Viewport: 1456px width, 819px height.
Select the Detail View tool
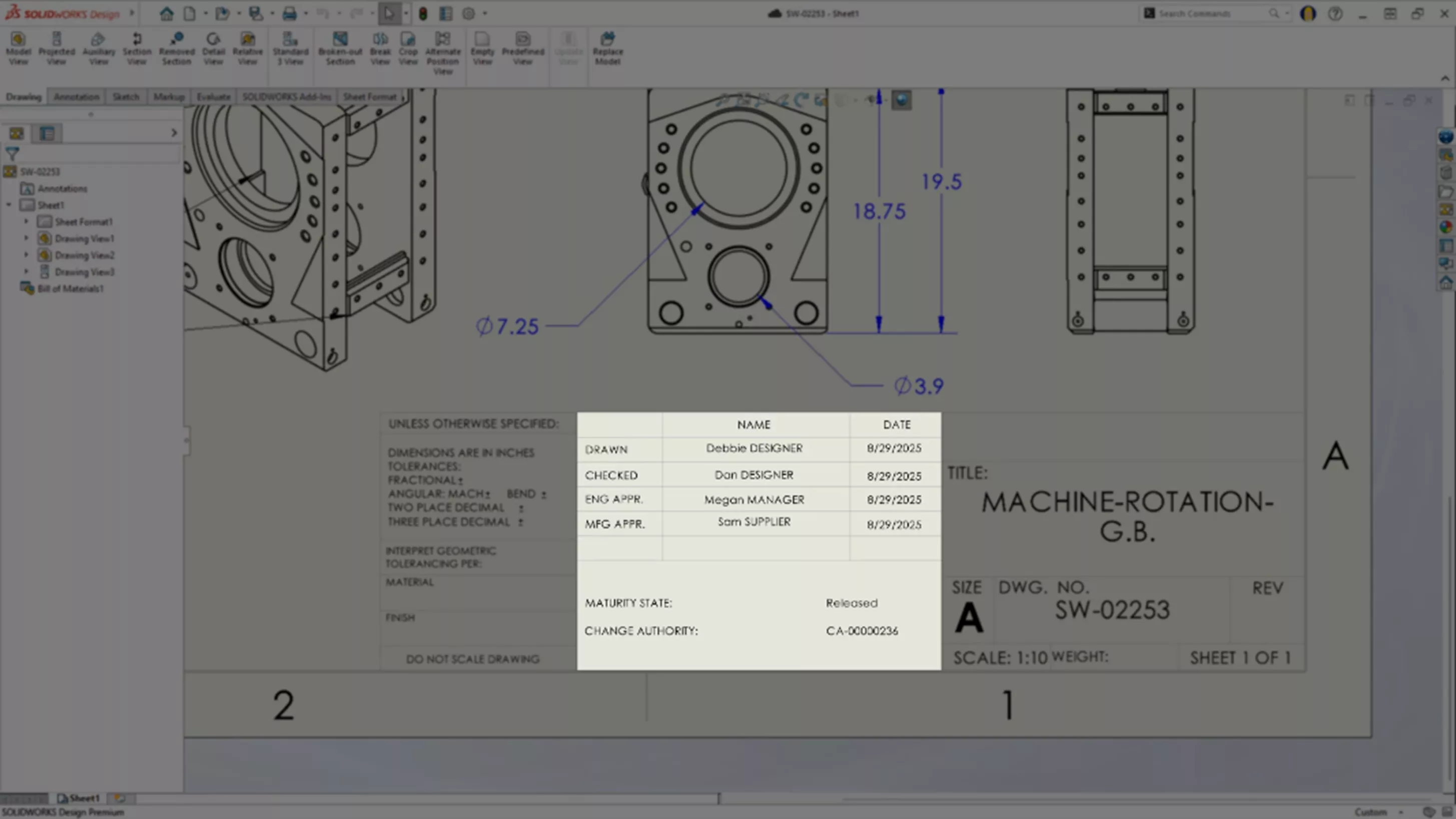point(214,48)
